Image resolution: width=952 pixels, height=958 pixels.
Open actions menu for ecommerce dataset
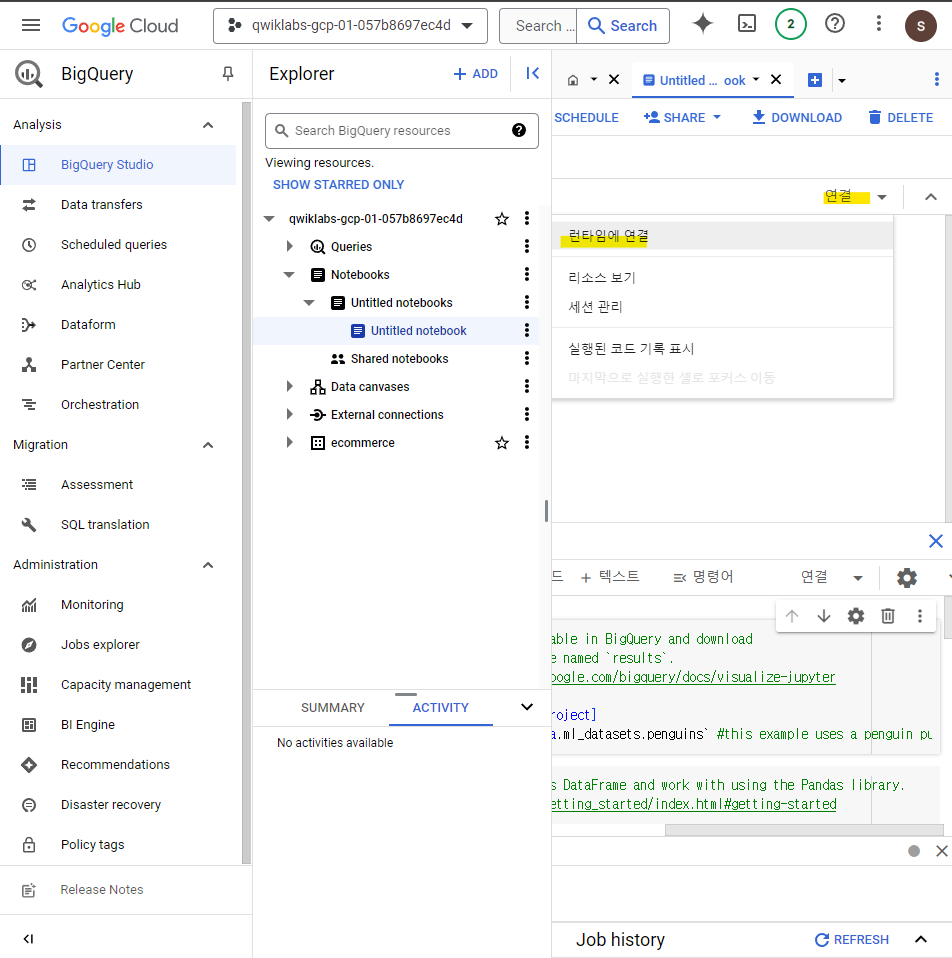(527, 442)
